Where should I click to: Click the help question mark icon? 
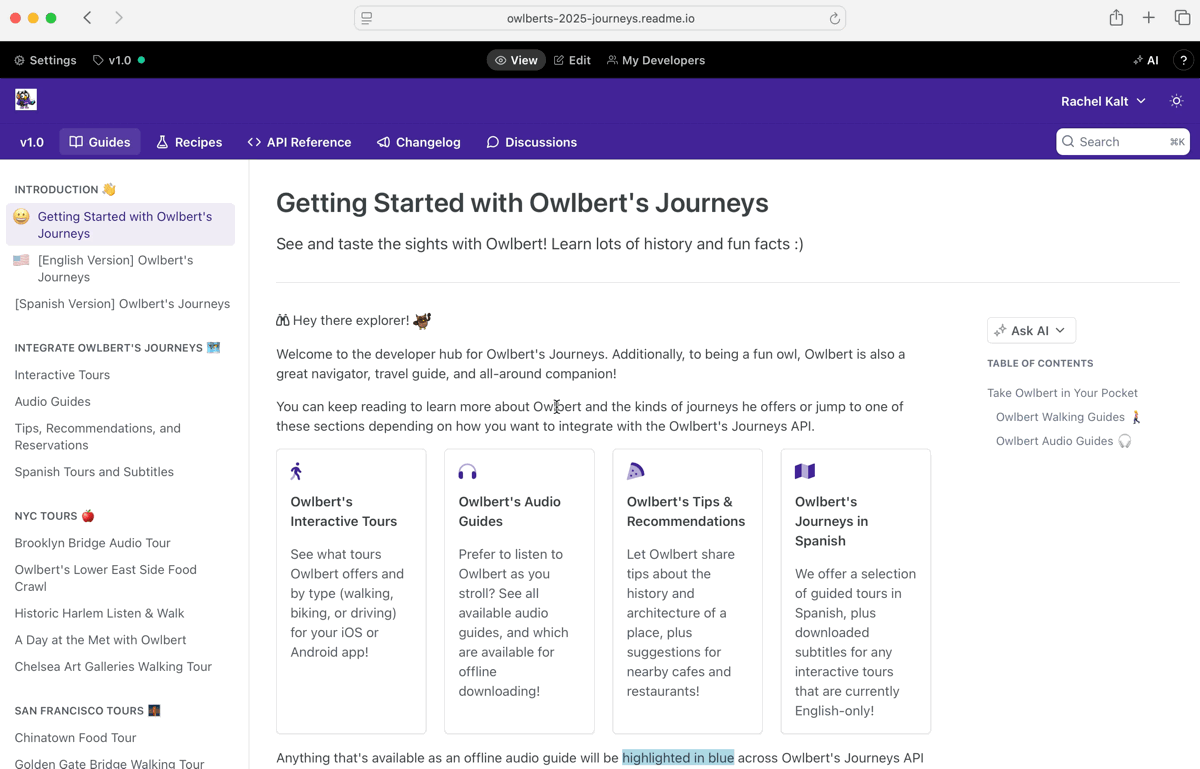pyautogui.click(x=1183, y=60)
